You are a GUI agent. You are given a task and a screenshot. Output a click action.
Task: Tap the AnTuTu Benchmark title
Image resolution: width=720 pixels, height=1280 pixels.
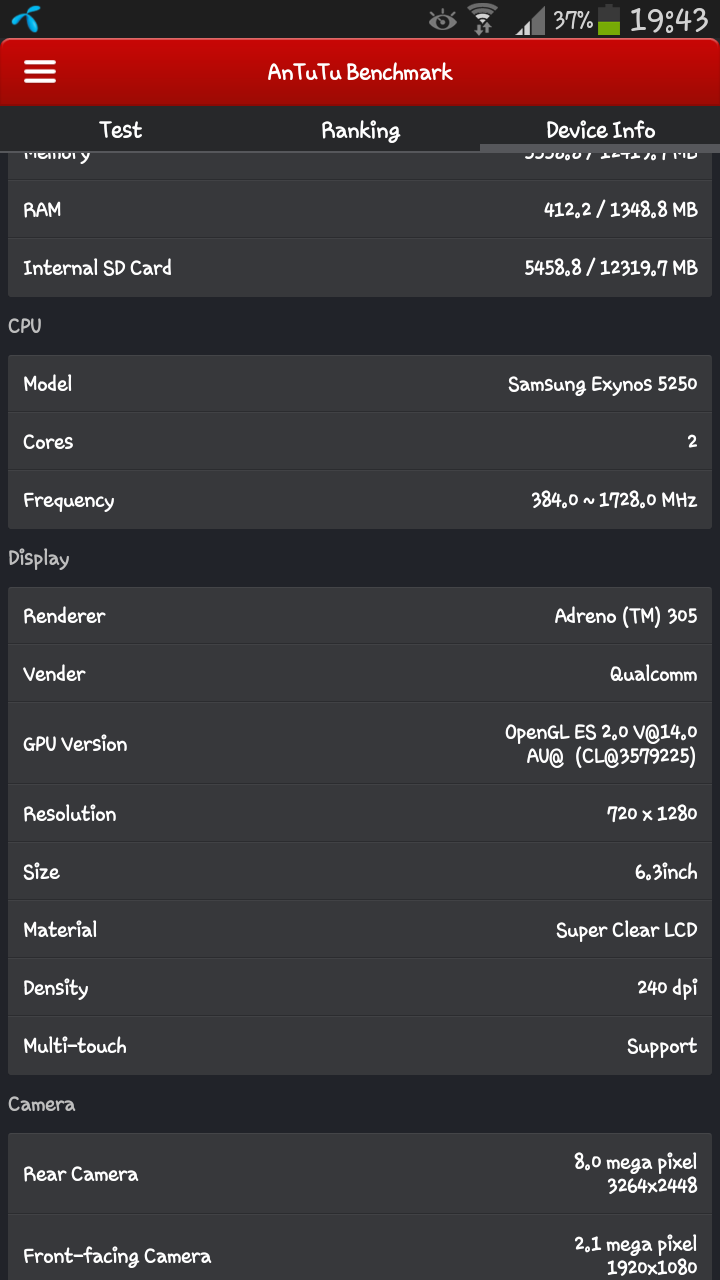[360, 72]
